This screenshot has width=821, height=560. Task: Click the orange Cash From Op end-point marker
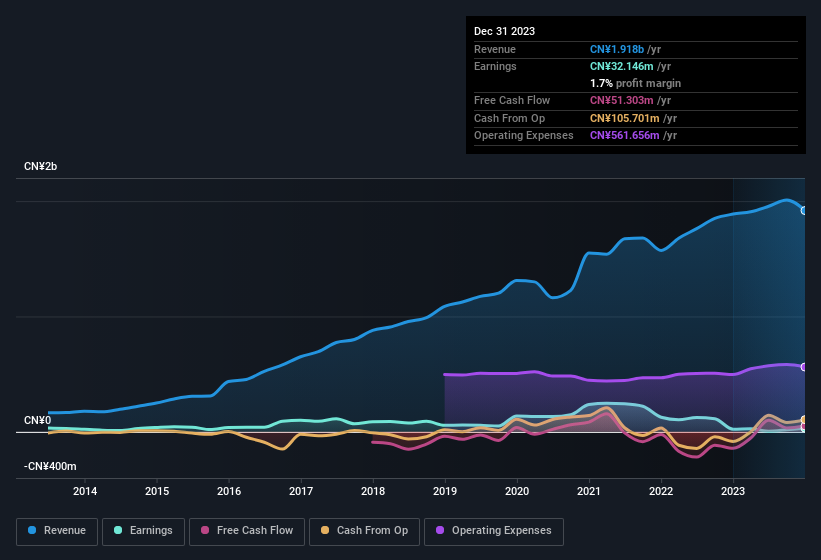pos(804,420)
